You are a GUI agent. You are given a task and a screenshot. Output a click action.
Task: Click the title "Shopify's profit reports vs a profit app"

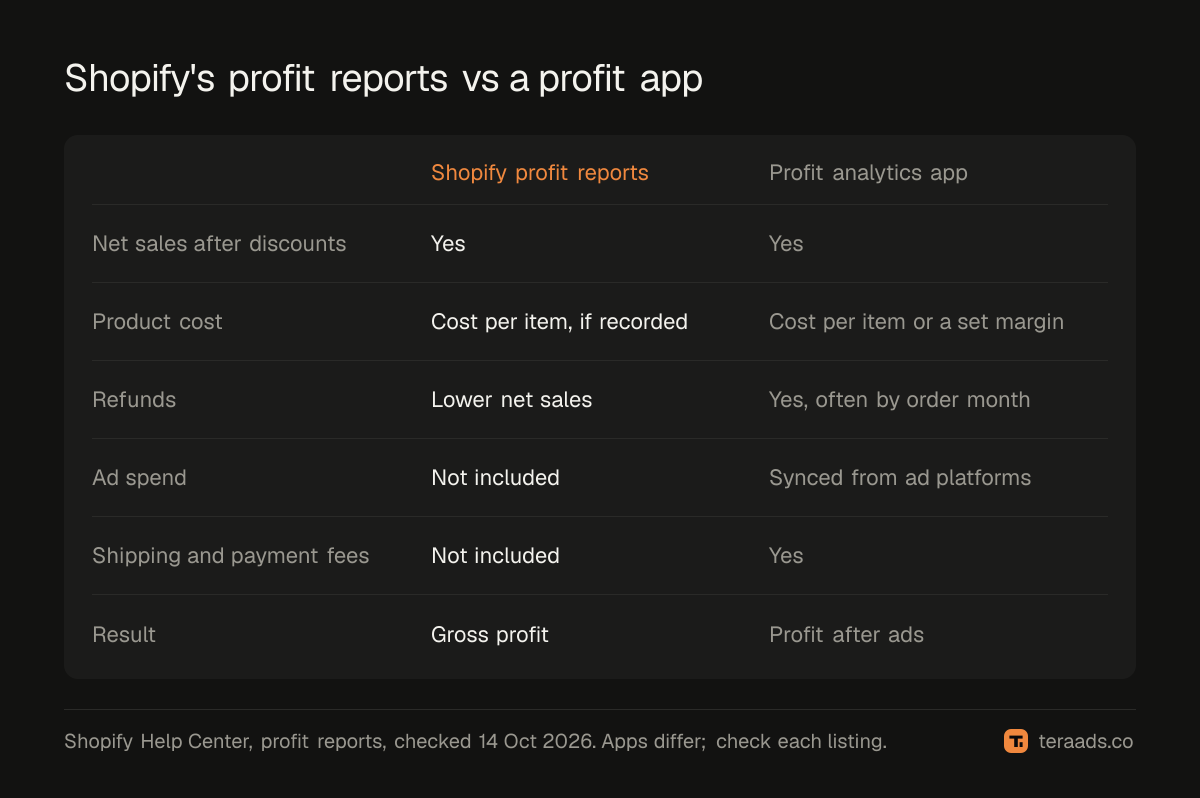point(383,78)
